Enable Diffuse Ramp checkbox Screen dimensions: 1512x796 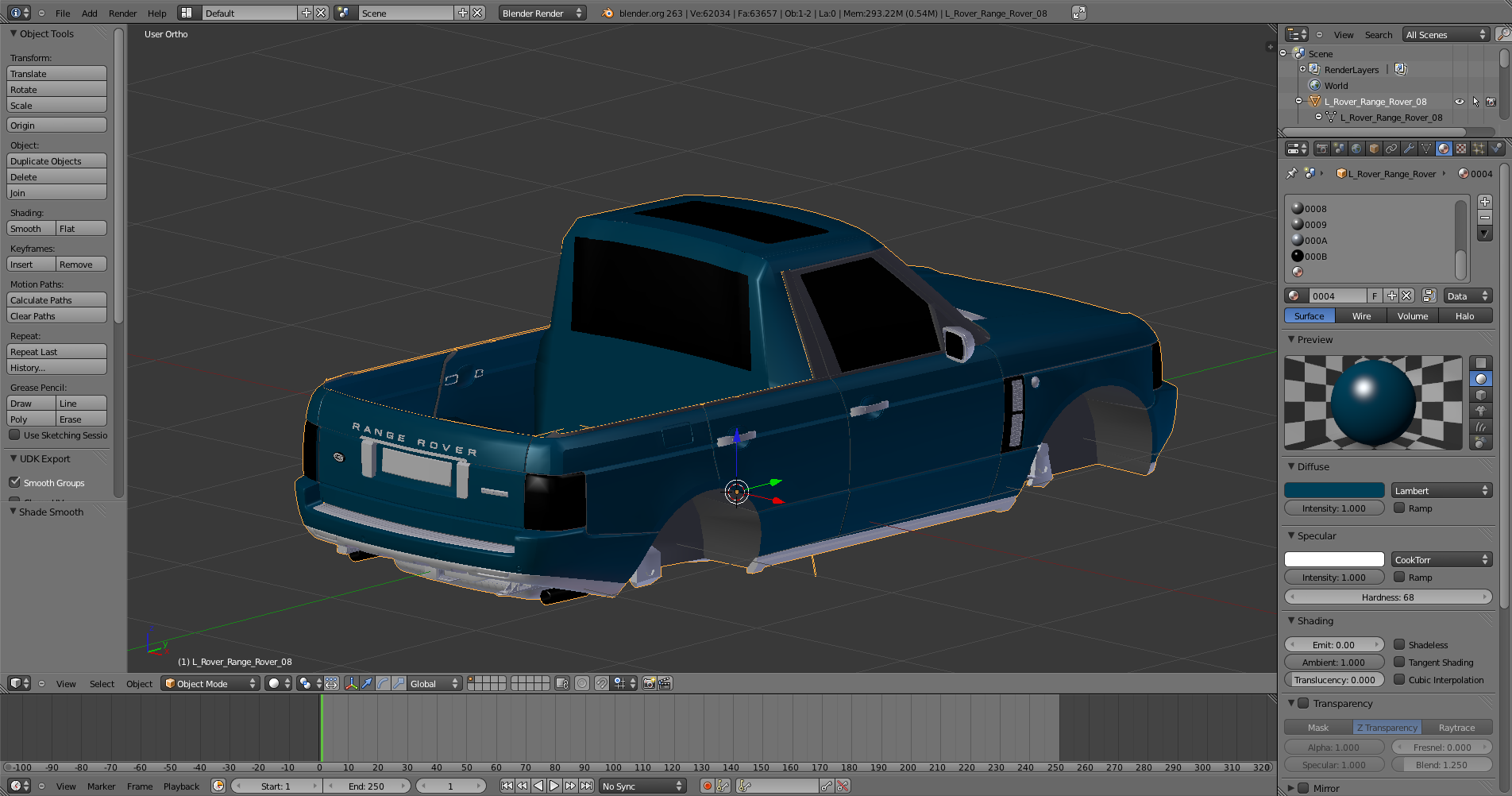1399,508
